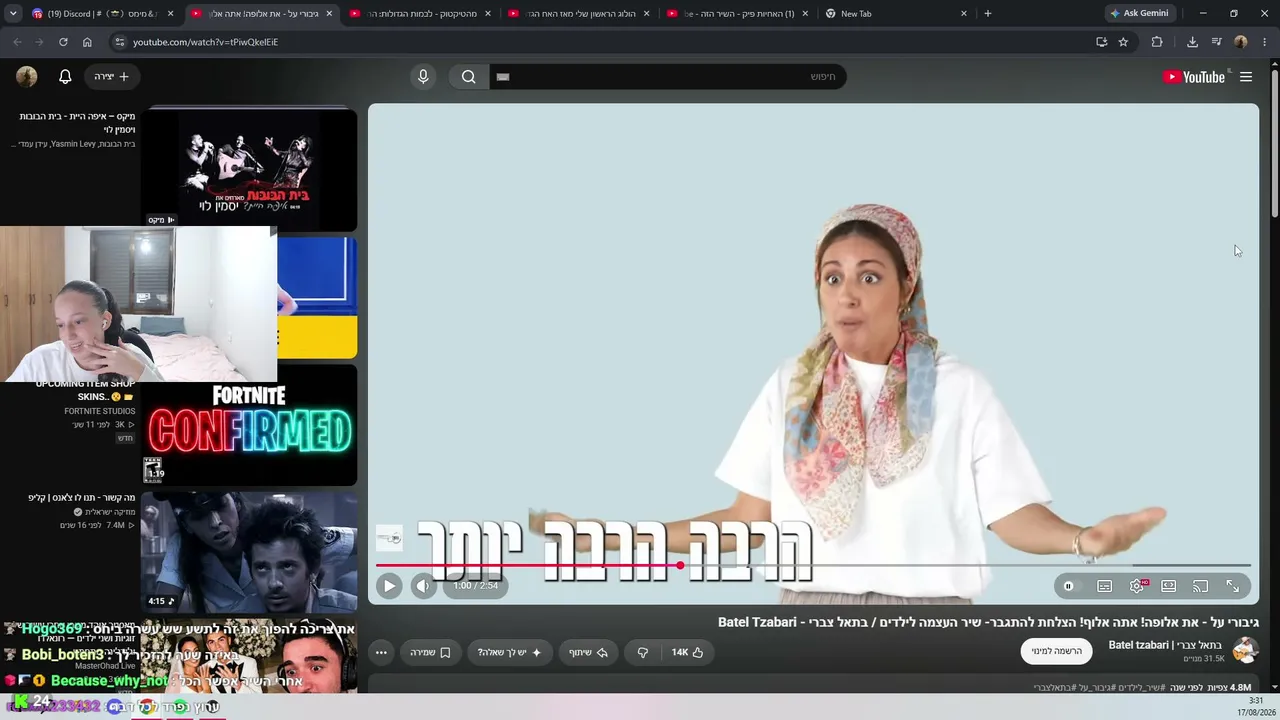Screen dimensions: 1280x720
Task: Mute the video with the volume icon
Action: point(423,586)
